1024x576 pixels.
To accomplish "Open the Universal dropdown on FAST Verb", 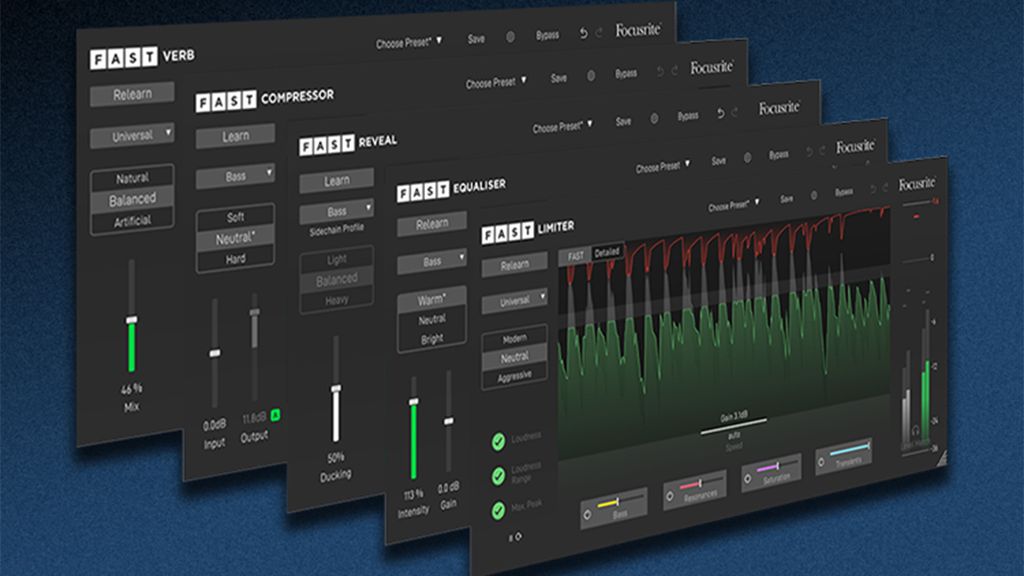I will click(x=131, y=132).
